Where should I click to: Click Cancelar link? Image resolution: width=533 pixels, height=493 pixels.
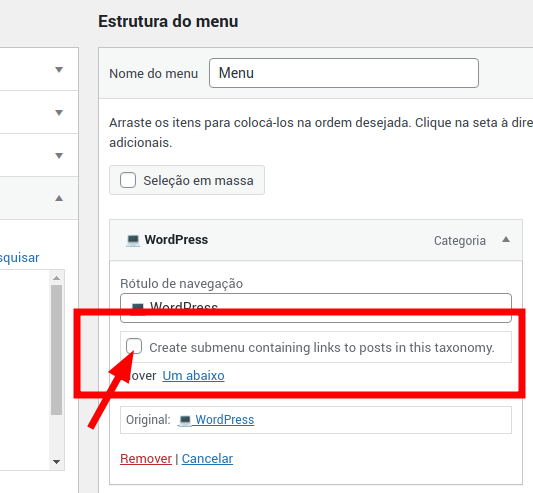click(207, 459)
